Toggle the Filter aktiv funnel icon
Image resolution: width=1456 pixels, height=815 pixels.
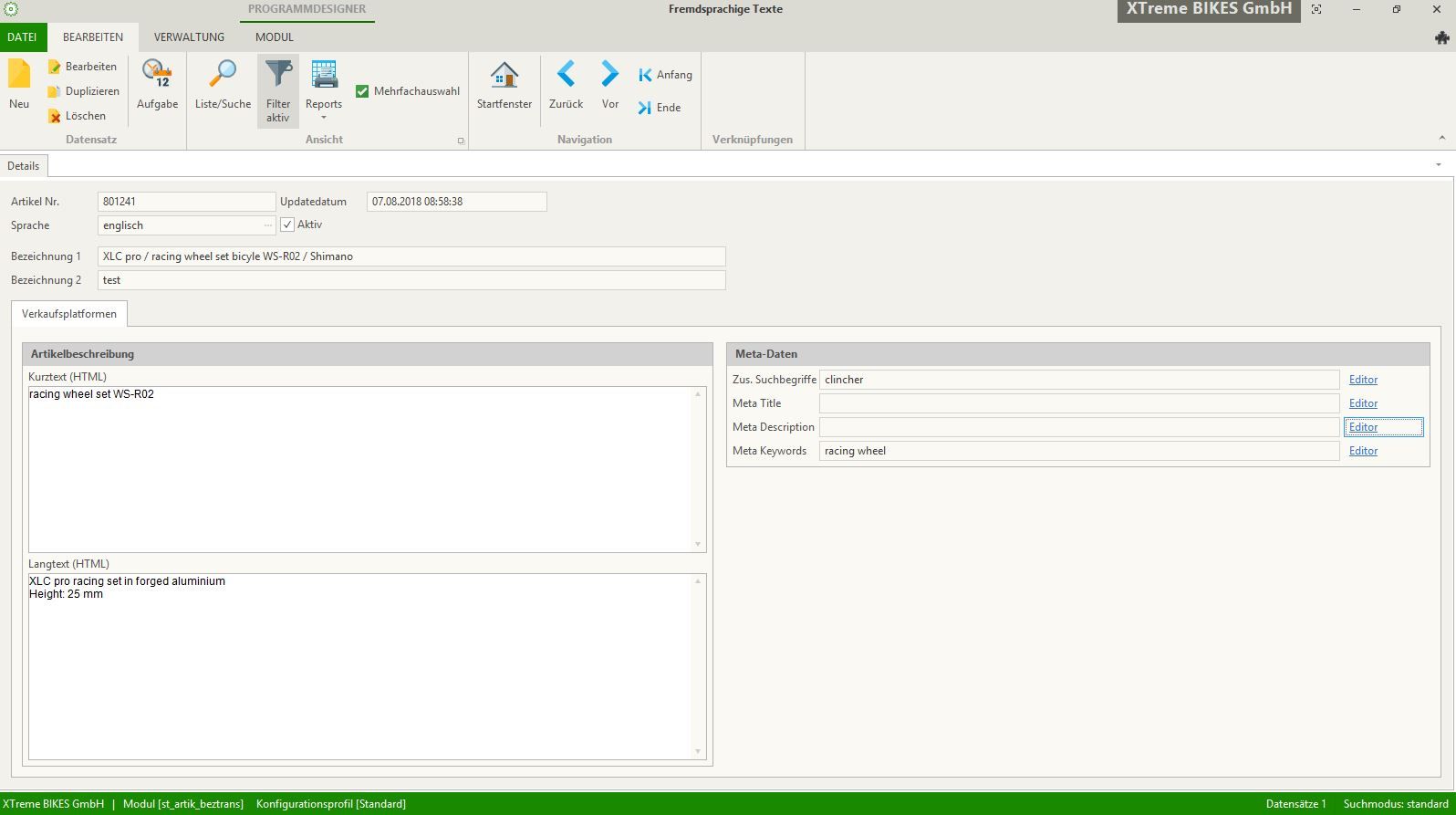[x=278, y=74]
